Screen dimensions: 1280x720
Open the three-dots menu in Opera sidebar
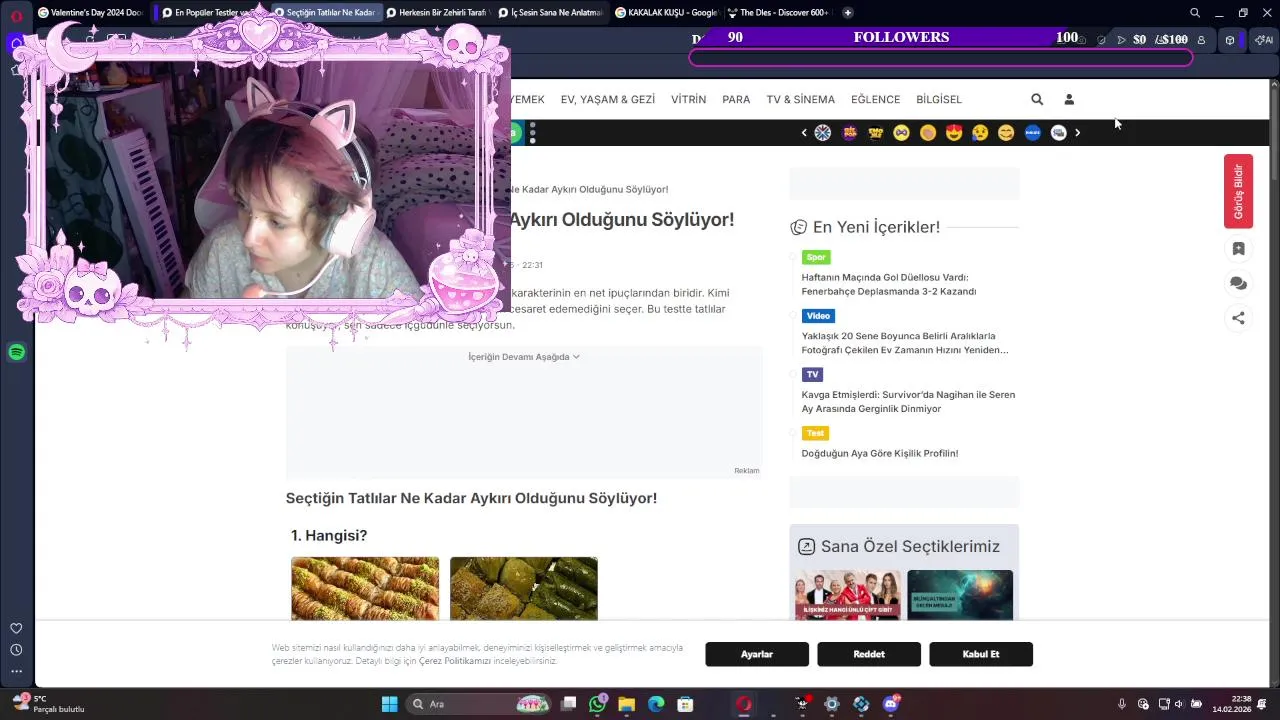pyautogui.click(x=16, y=671)
